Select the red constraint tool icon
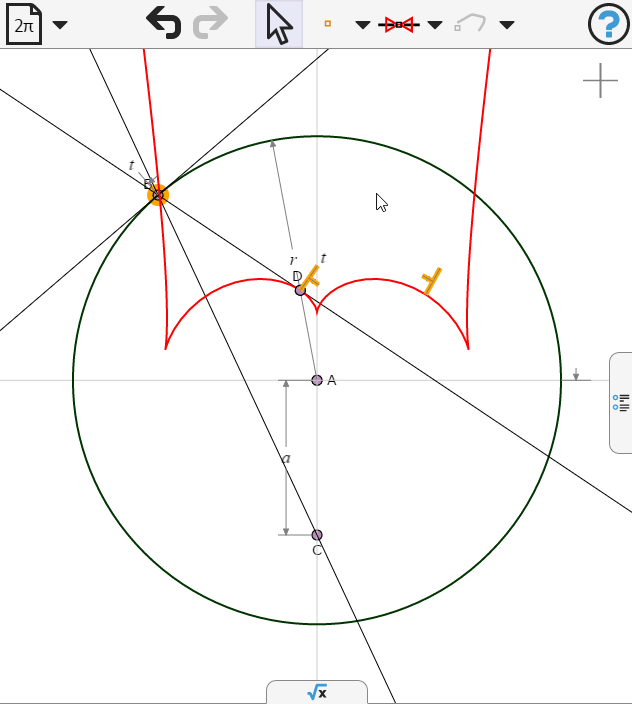The height and width of the screenshot is (704, 632). click(x=399, y=25)
